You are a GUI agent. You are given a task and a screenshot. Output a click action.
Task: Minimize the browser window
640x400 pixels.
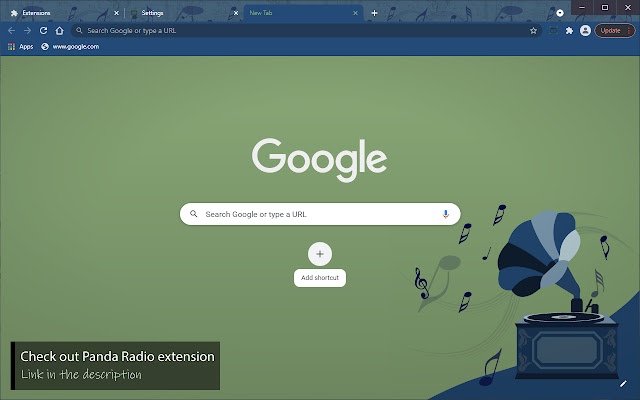pyautogui.click(x=582, y=7)
